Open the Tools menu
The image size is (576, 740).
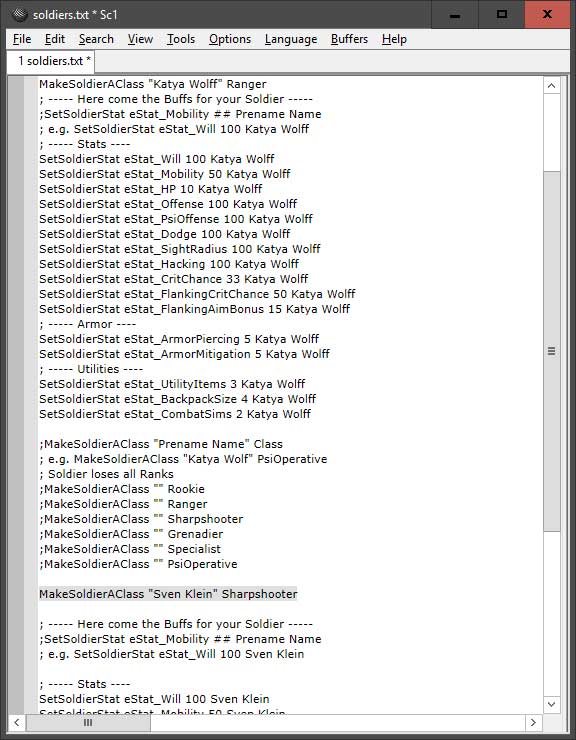coord(181,39)
